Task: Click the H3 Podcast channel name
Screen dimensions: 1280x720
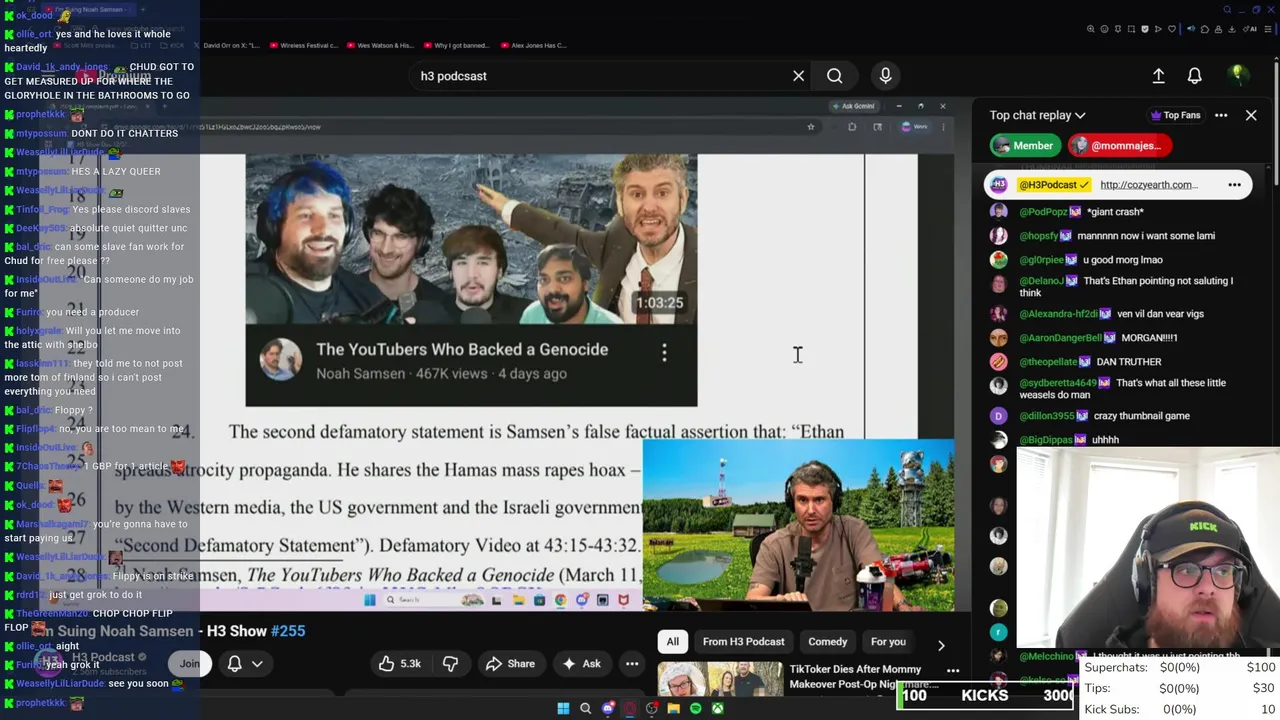Action: [103, 657]
